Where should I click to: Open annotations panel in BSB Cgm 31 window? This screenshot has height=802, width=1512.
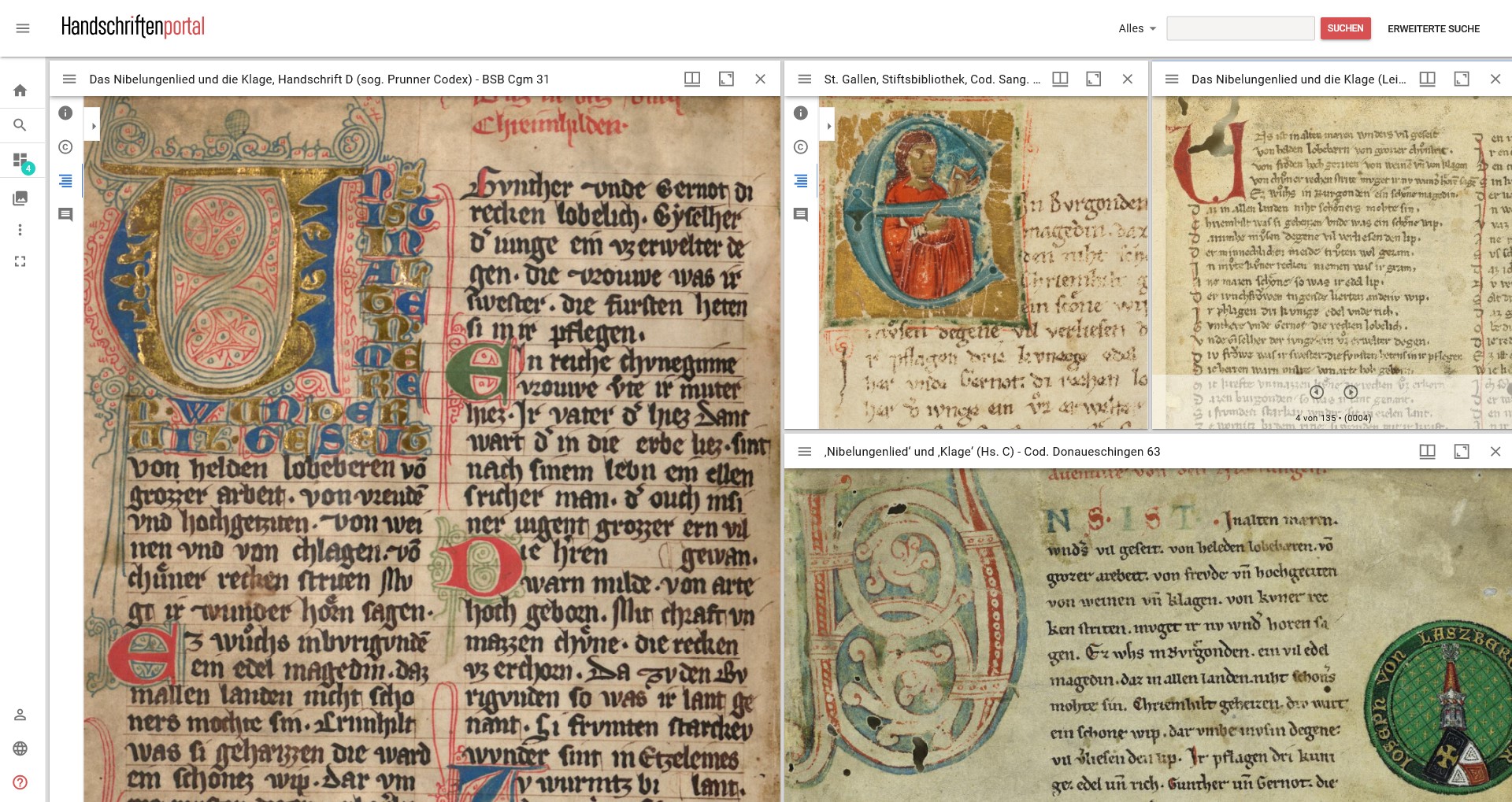pos(65,214)
